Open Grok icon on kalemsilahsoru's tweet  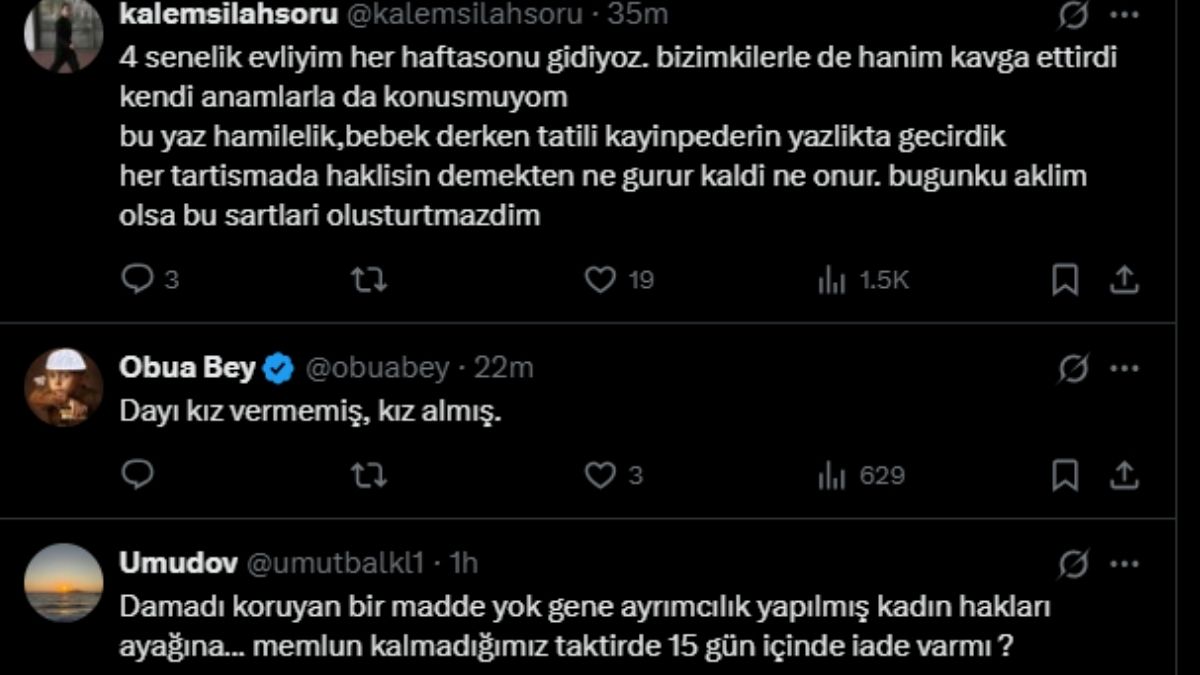[1074, 16]
